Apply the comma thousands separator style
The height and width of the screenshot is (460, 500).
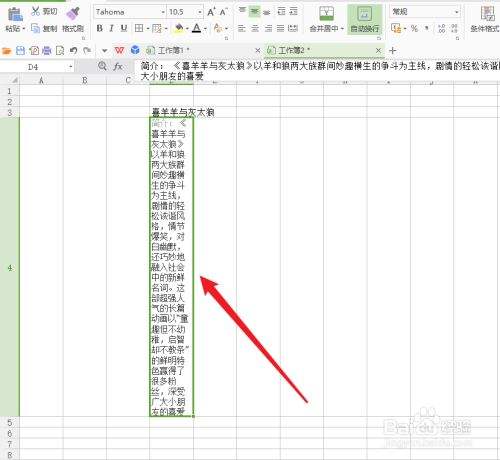click(427, 29)
